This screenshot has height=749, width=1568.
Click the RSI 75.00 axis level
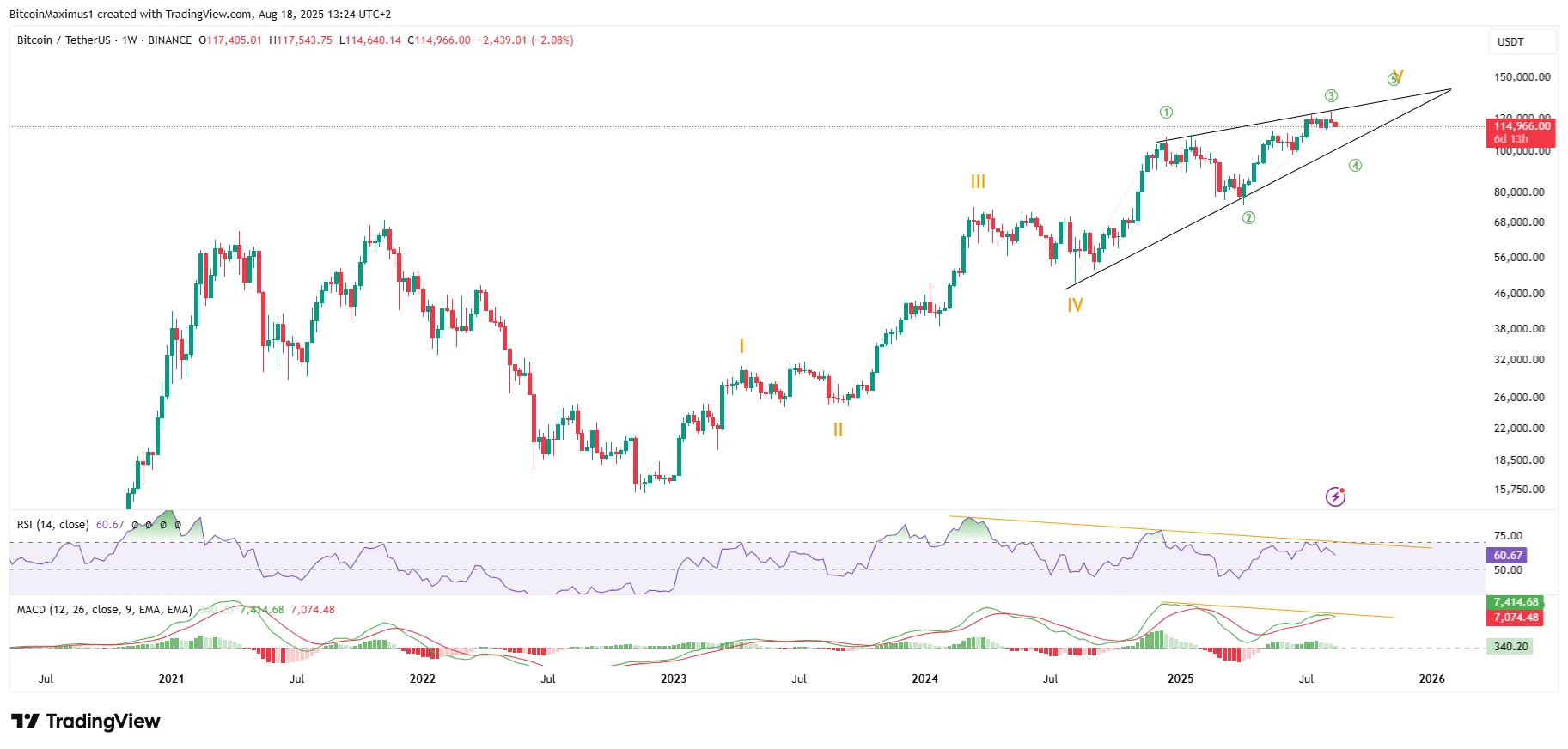click(1508, 536)
